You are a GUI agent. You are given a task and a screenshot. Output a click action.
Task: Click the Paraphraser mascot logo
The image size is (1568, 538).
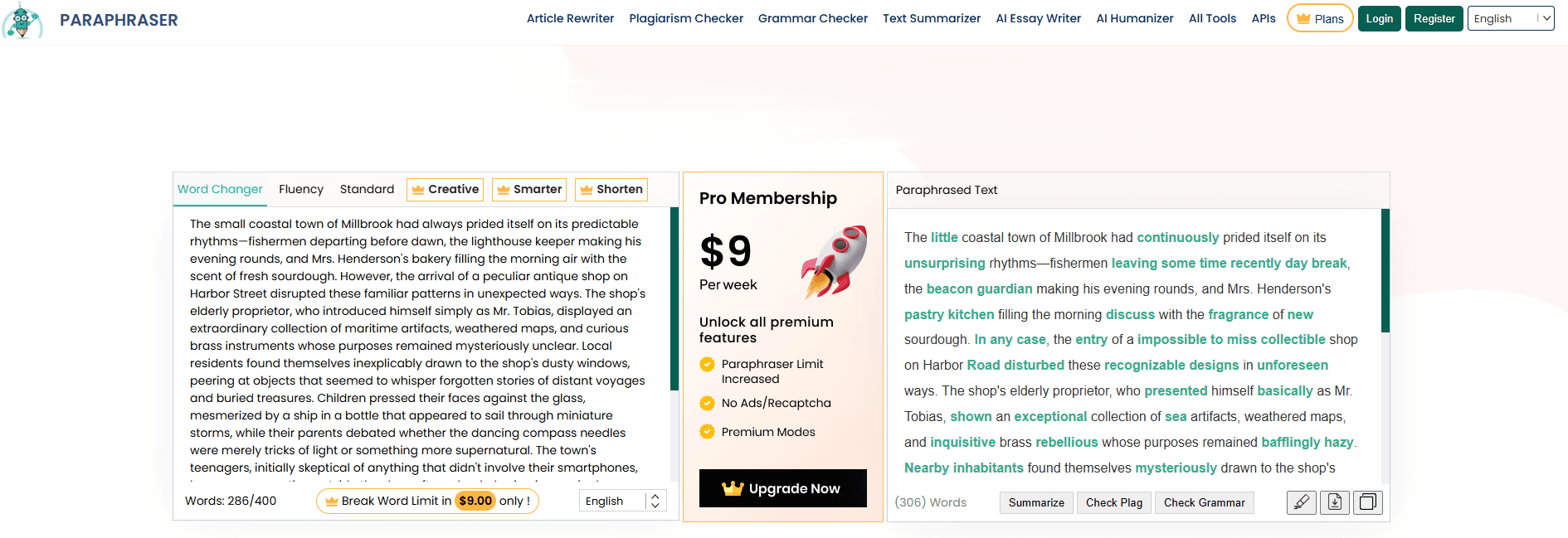23,22
